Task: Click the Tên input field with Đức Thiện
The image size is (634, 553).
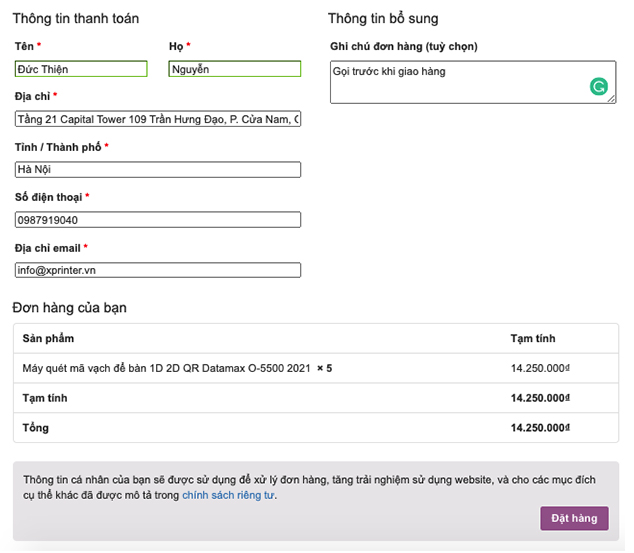Action: 81,69
